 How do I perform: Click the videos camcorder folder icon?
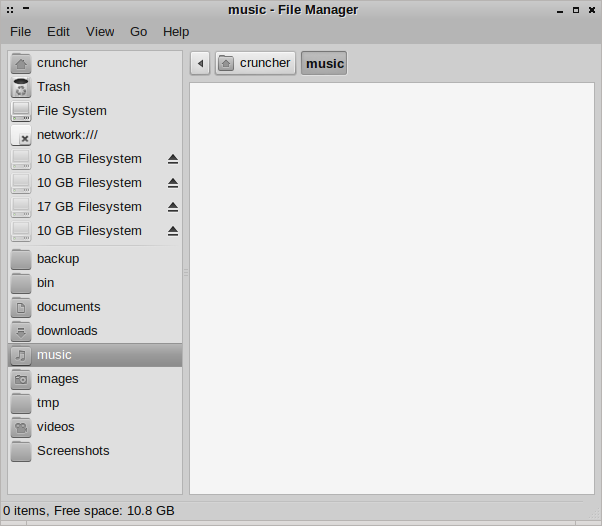tap(21, 427)
